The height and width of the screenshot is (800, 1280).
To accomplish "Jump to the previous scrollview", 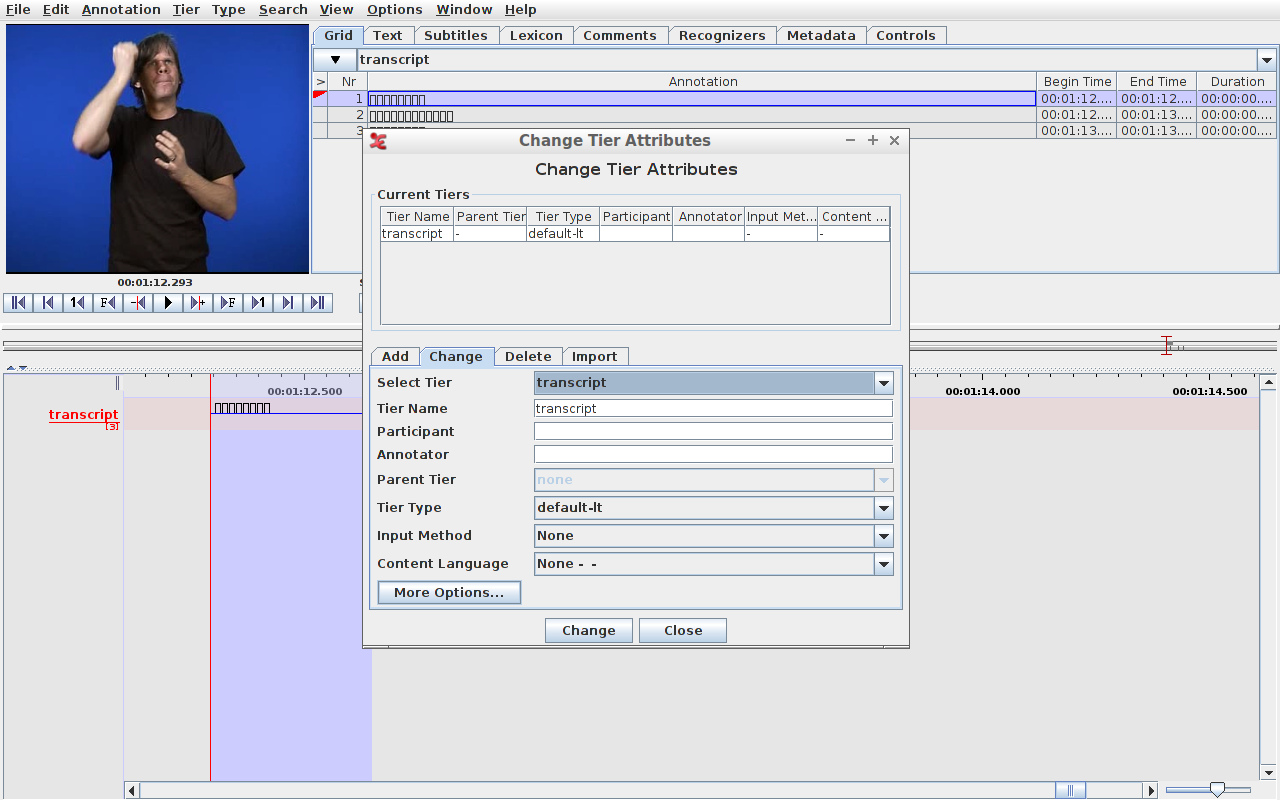I will [x=48, y=303].
